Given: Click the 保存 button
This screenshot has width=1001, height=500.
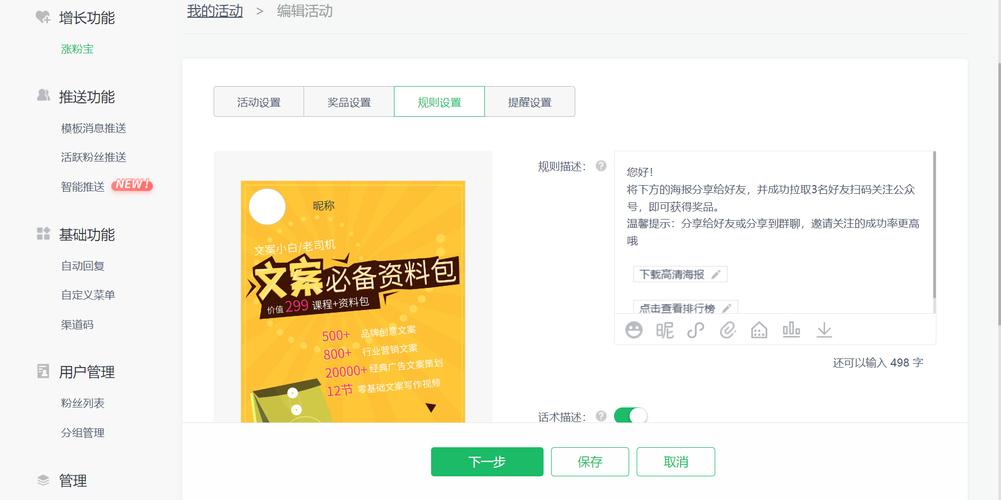Looking at the screenshot, I should pyautogui.click(x=590, y=462).
